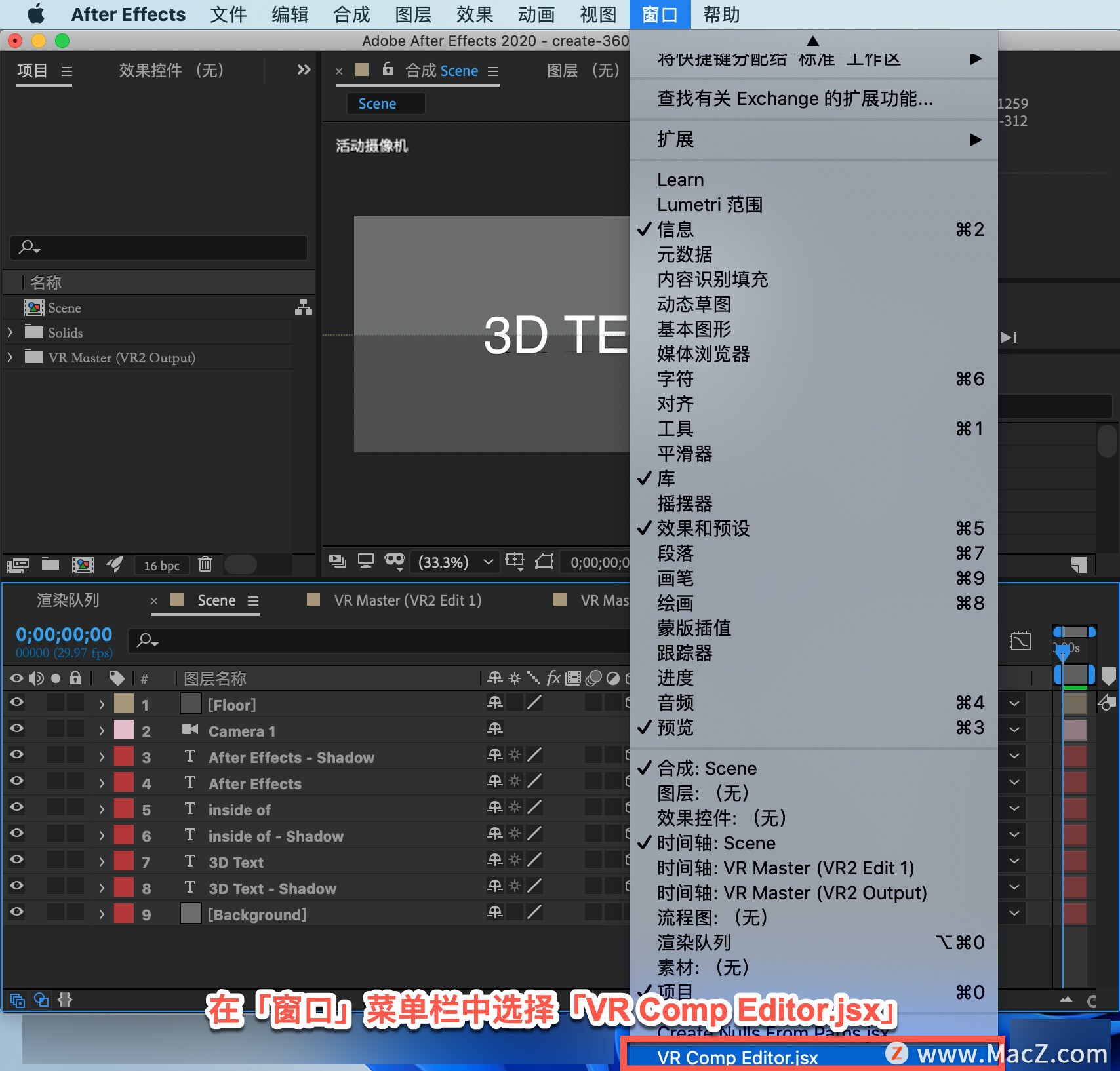
Task: Click the current time 0;00;00;00 display
Action: point(64,634)
